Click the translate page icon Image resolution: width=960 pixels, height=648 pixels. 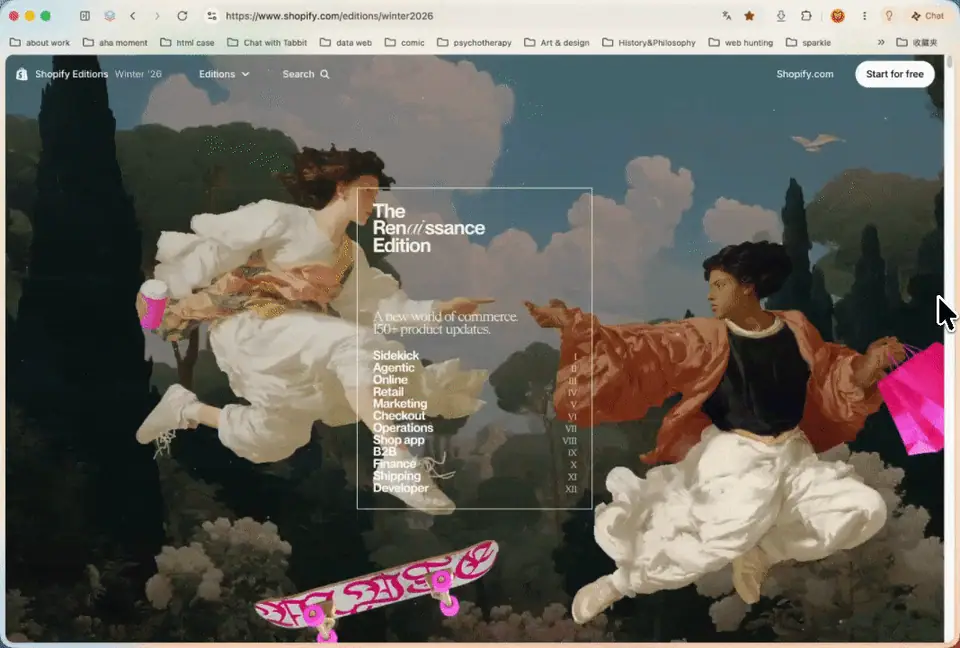click(727, 16)
